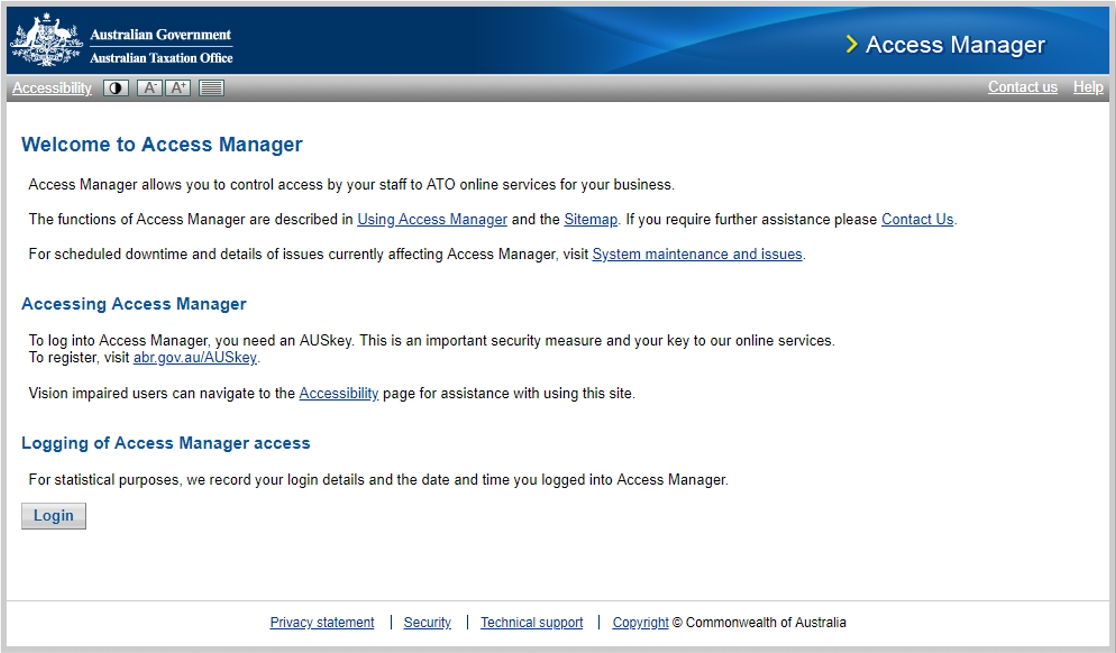Click the A- decrease text size icon
This screenshot has height=653, width=1116.
point(149,88)
